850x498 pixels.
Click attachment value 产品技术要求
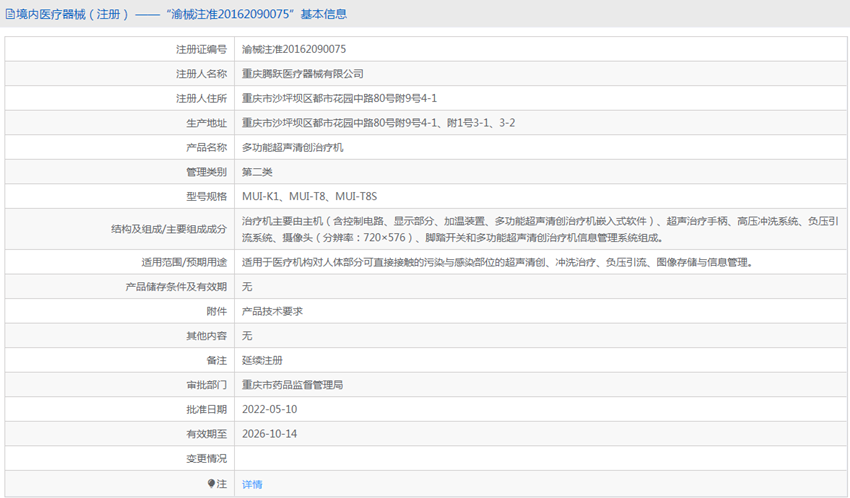click(x=272, y=311)
